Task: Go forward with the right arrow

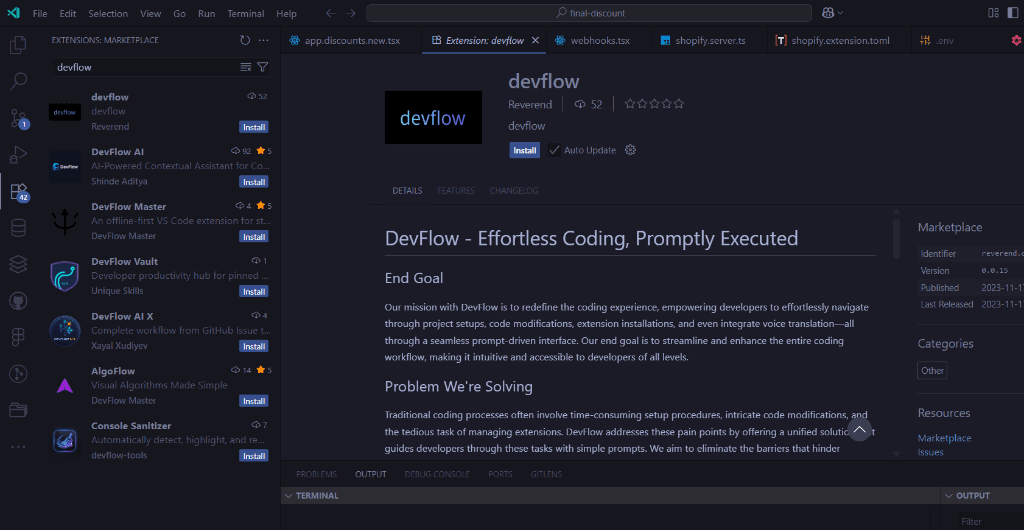Action: coord(351,13)
